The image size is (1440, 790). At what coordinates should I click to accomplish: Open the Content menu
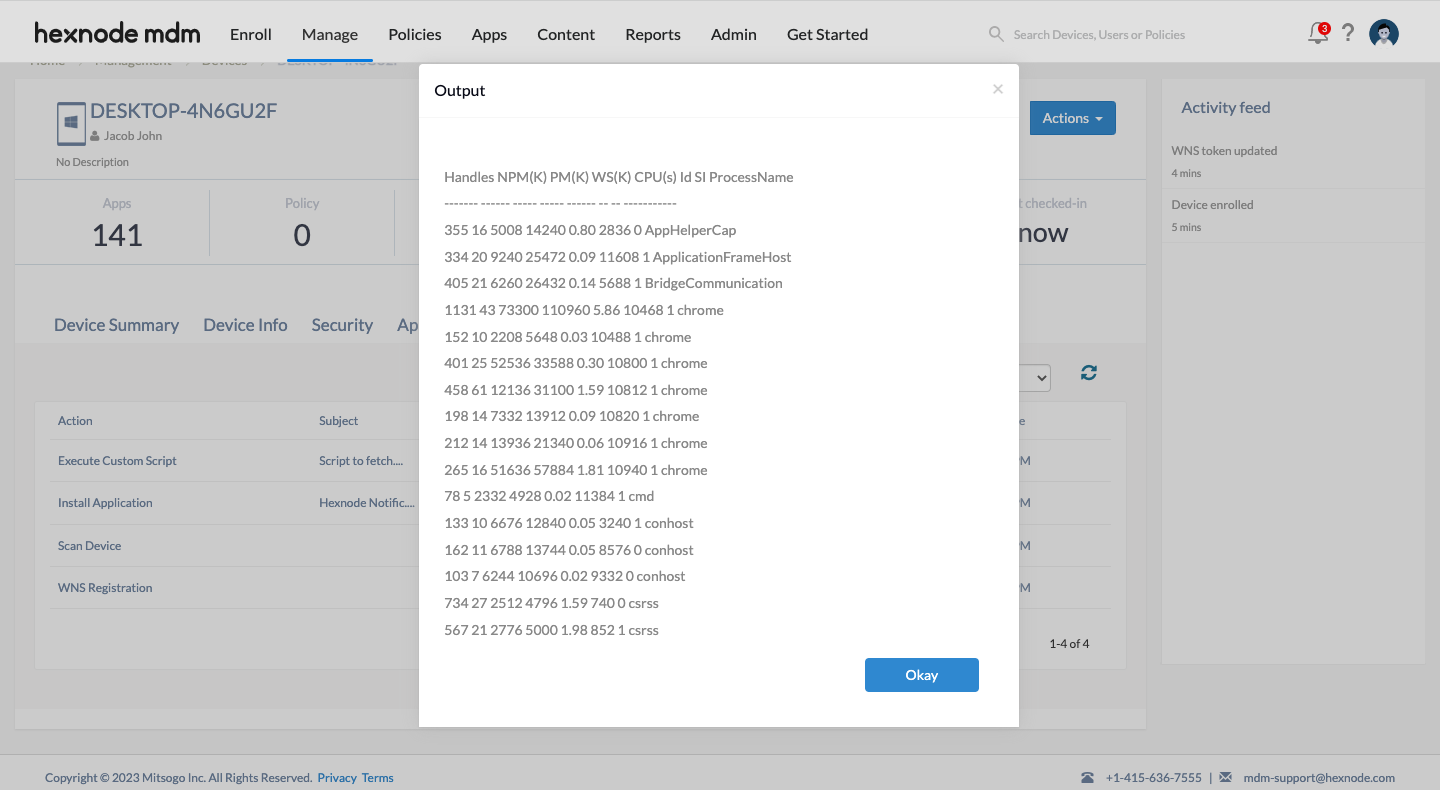566,34
